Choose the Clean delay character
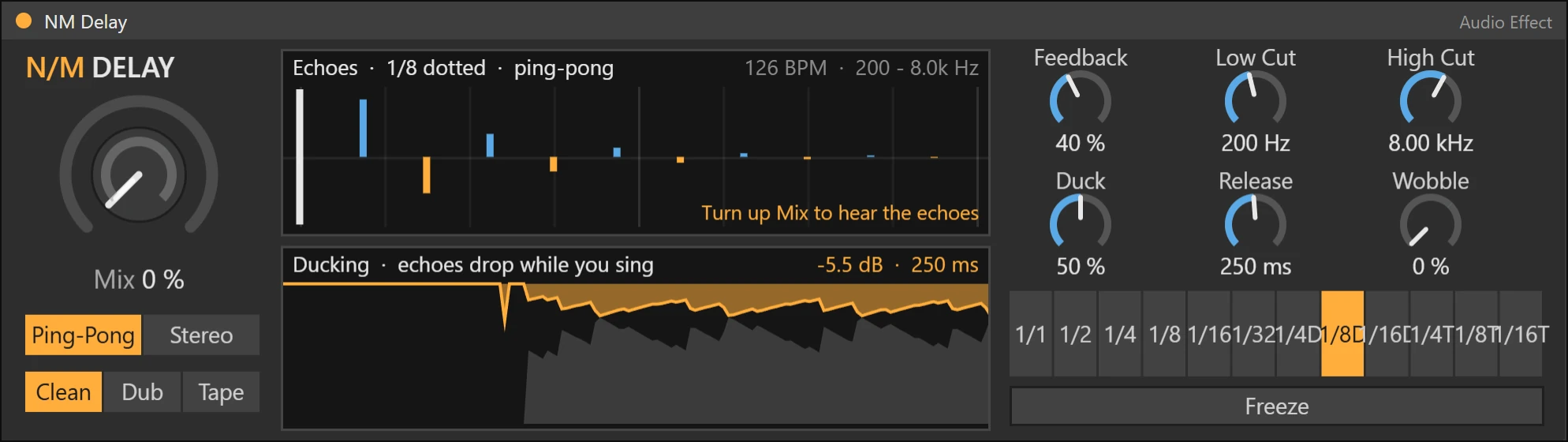The image size is (1568, 442). tap(63, 391)
